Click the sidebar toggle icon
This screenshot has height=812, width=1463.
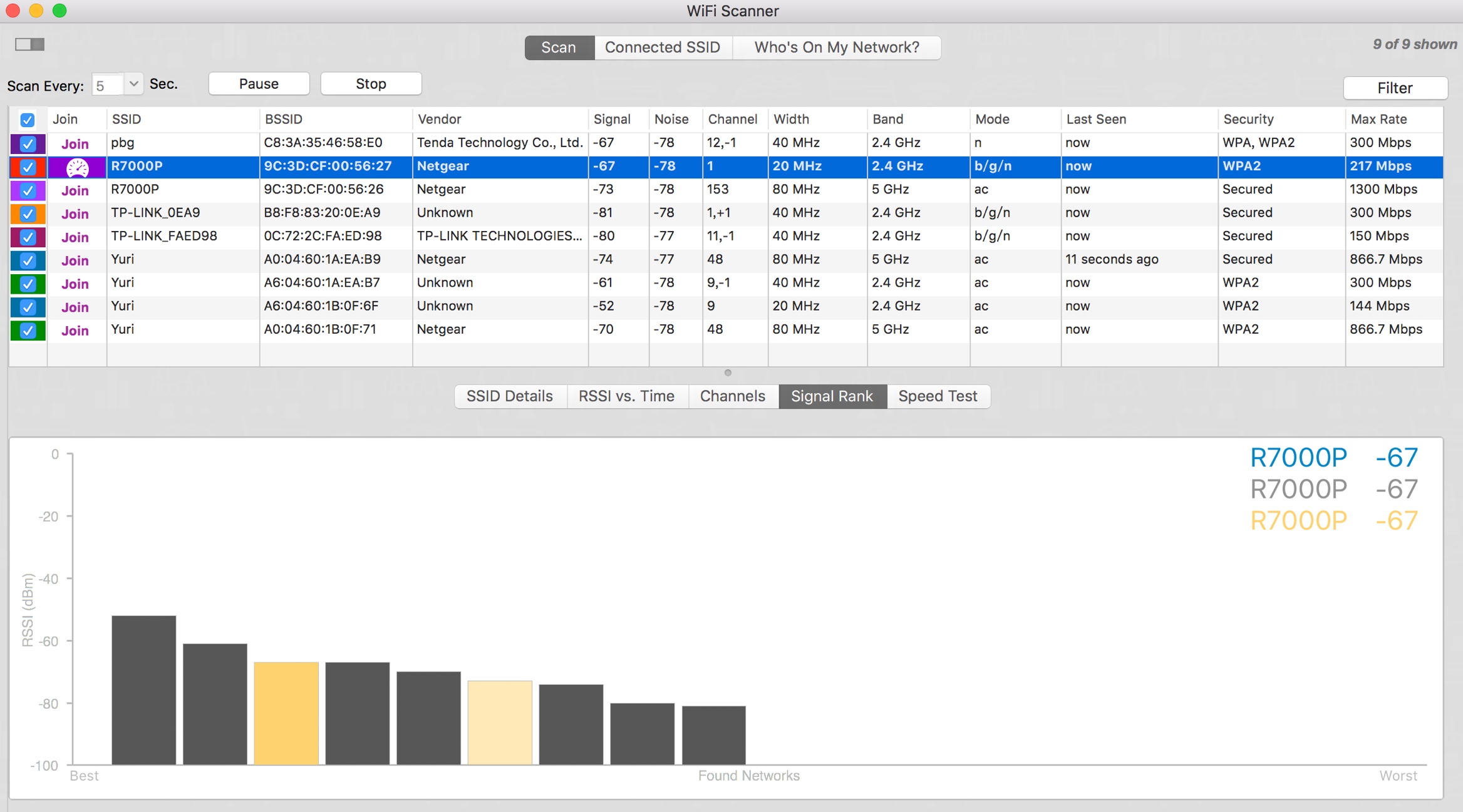[29, 44]
